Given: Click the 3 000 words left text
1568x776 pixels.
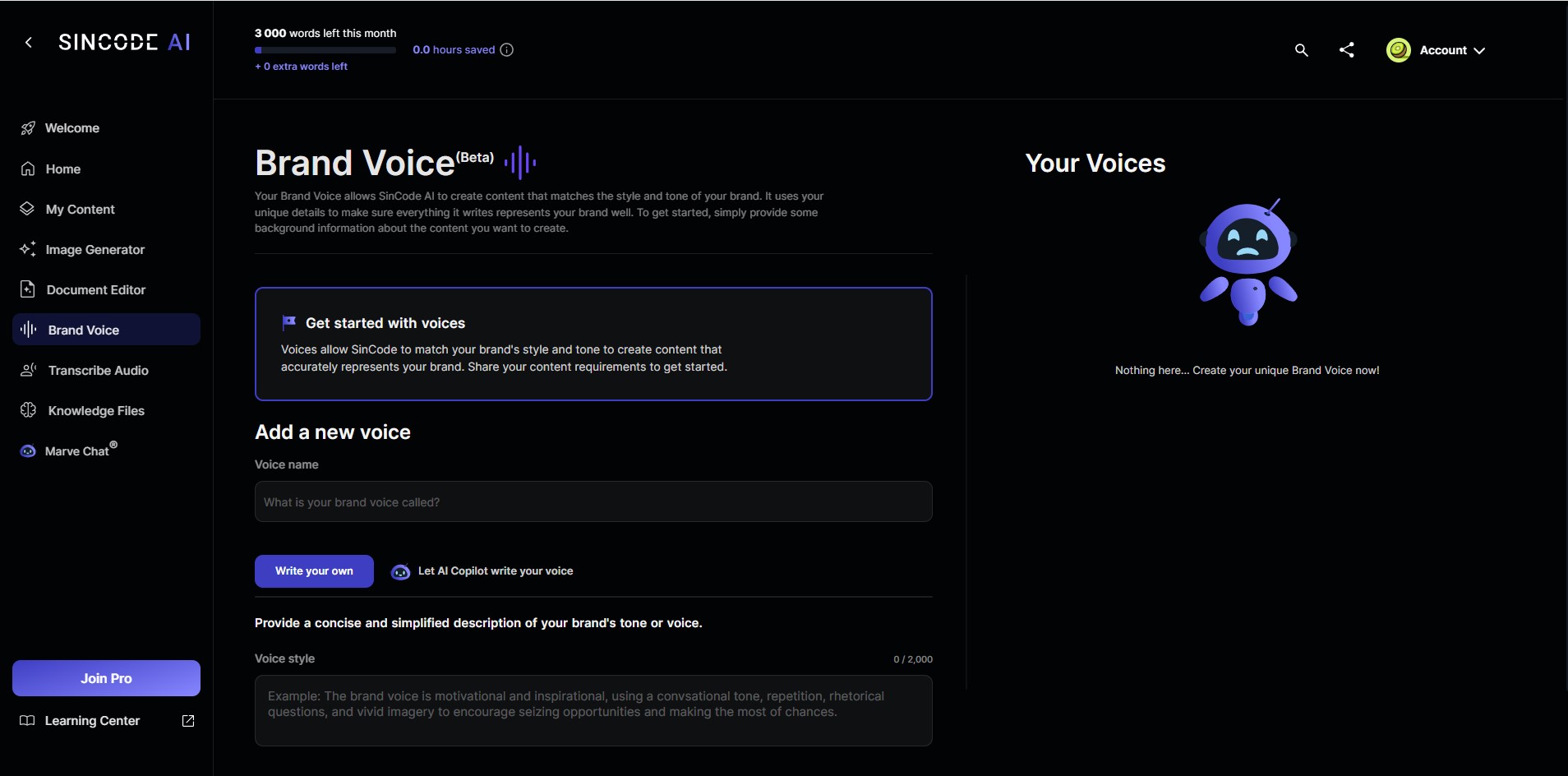Looking at the screenshot, I should [325, 34].
